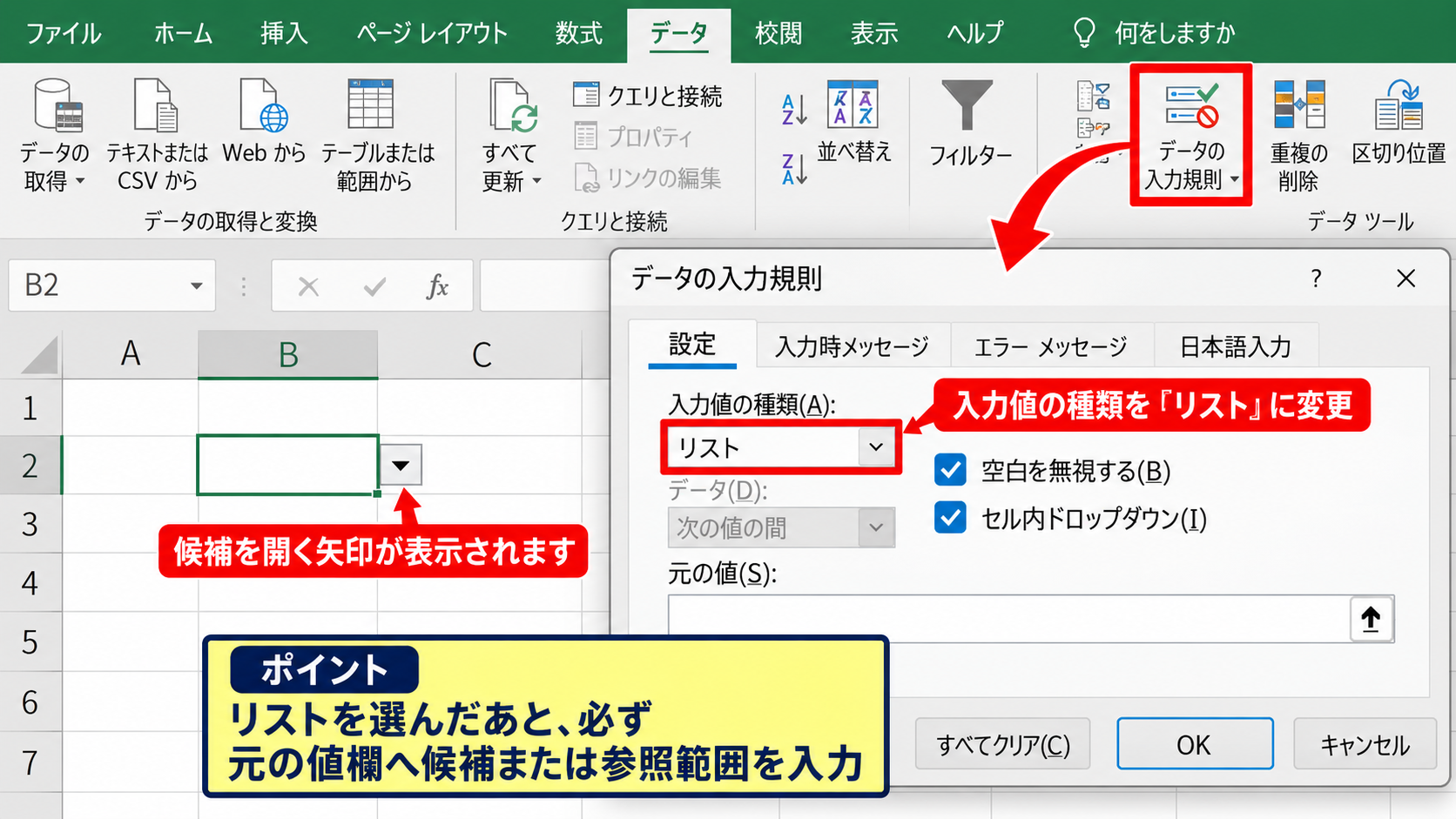Select row 4 header
The image size is (1456, 819).
click(x=30, y=582)
